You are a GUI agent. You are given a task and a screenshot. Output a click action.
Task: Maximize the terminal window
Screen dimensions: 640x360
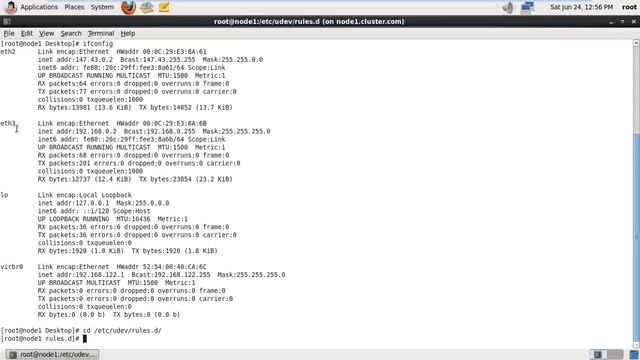tap(622, 22)
